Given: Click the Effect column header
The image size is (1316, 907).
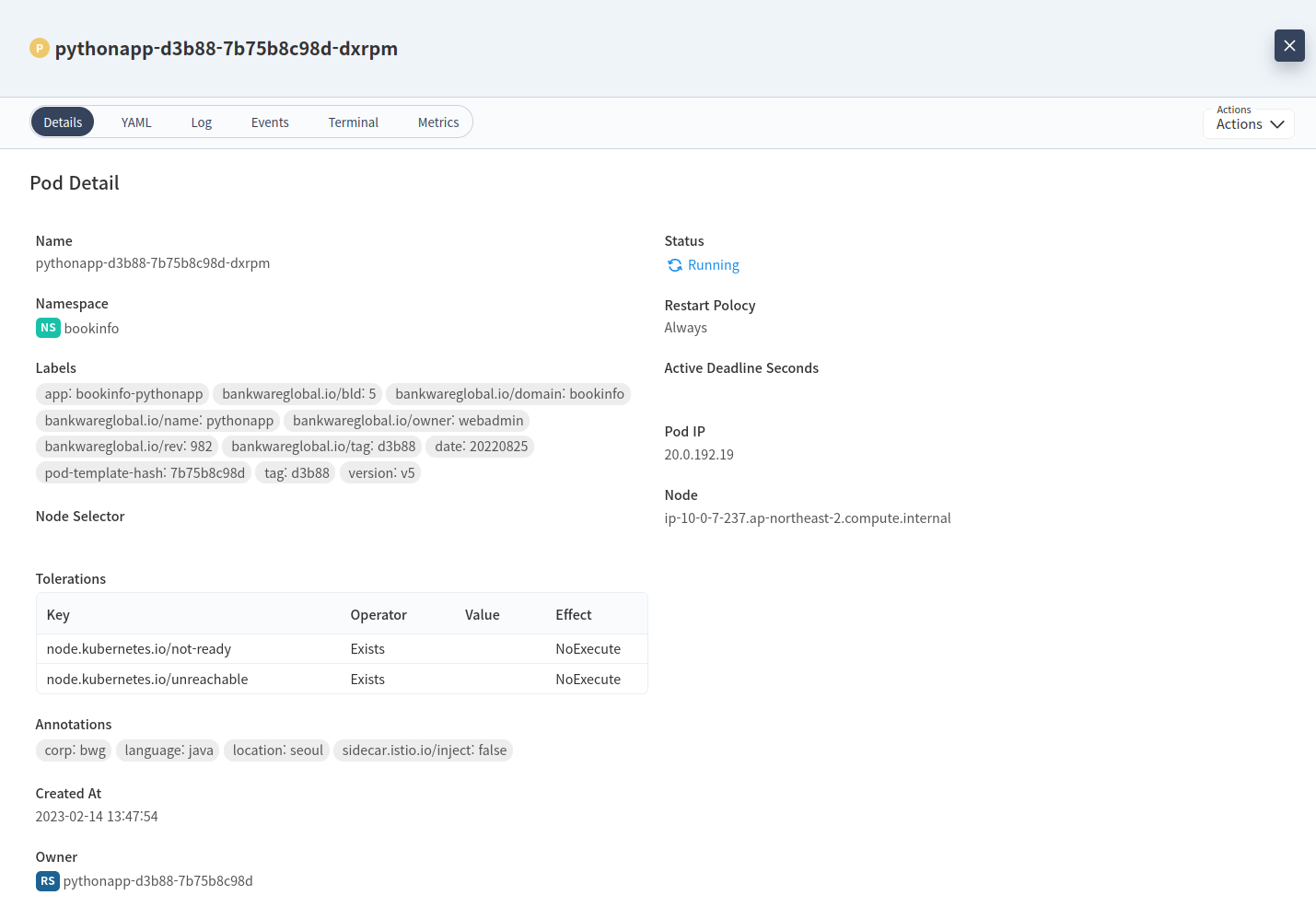Looking at the screenshot, I should tap(574, 615).
